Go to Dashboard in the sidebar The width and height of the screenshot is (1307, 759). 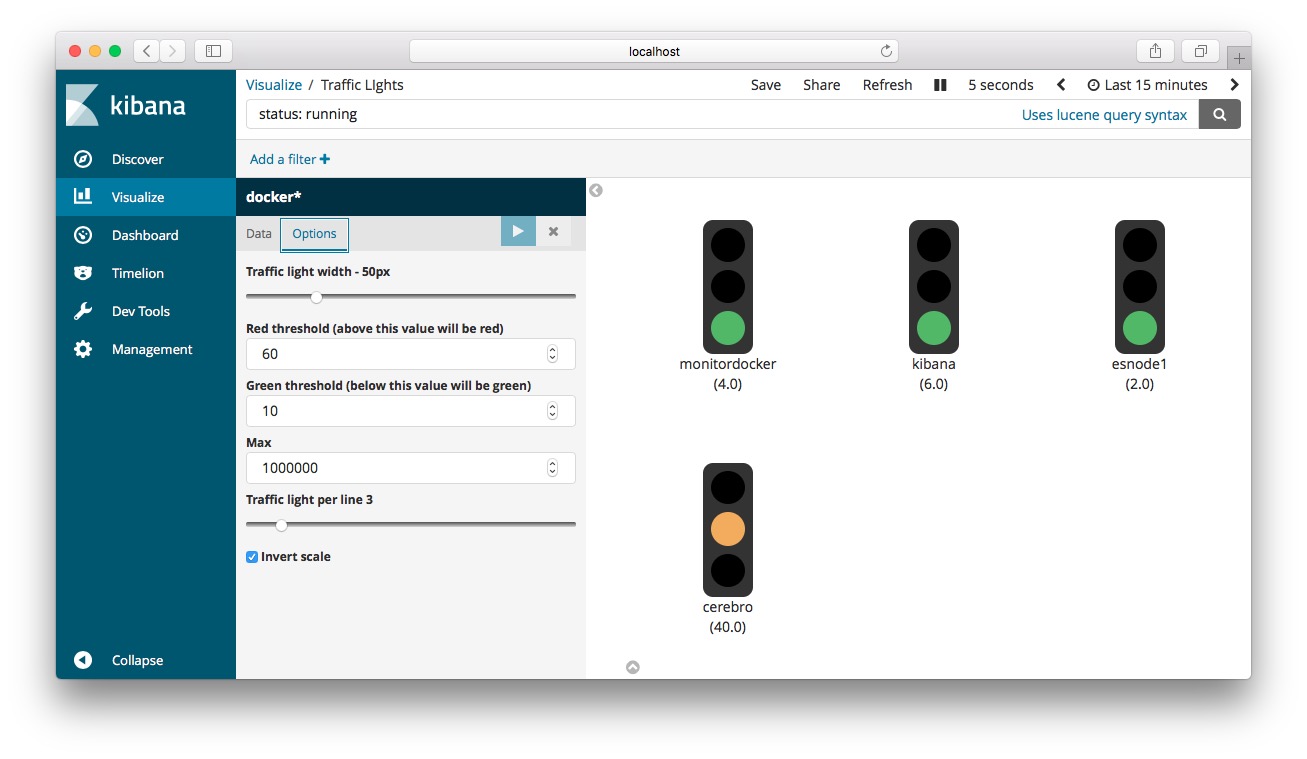tap(146, 235)
